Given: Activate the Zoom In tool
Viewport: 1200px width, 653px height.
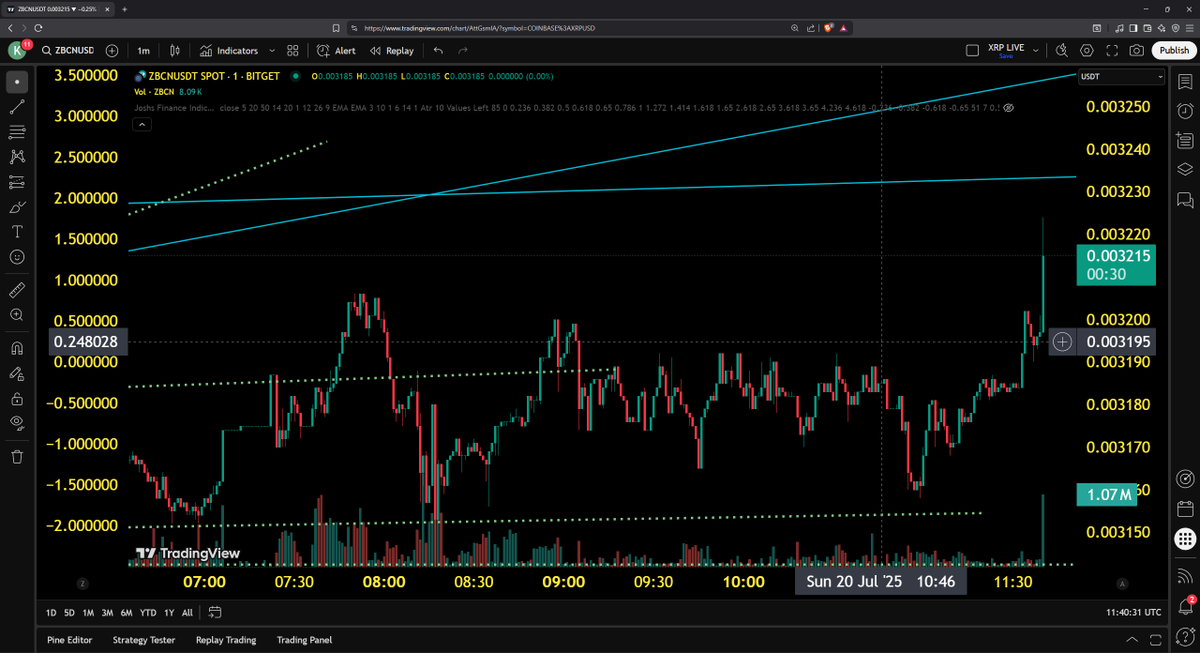Looking at the screenshot, I should point(17,315).
